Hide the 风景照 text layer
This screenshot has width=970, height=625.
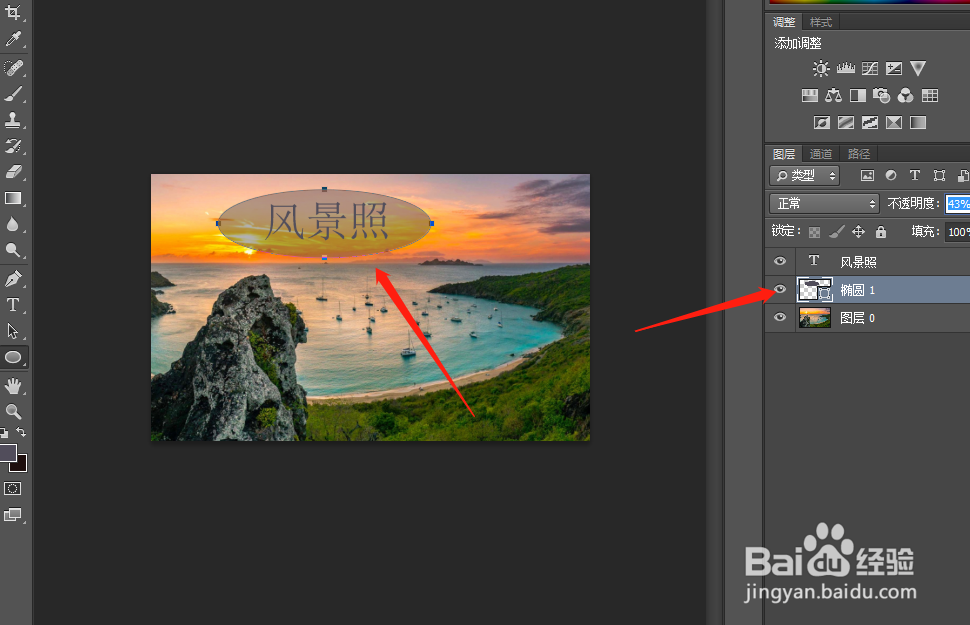tap(780, 261)
